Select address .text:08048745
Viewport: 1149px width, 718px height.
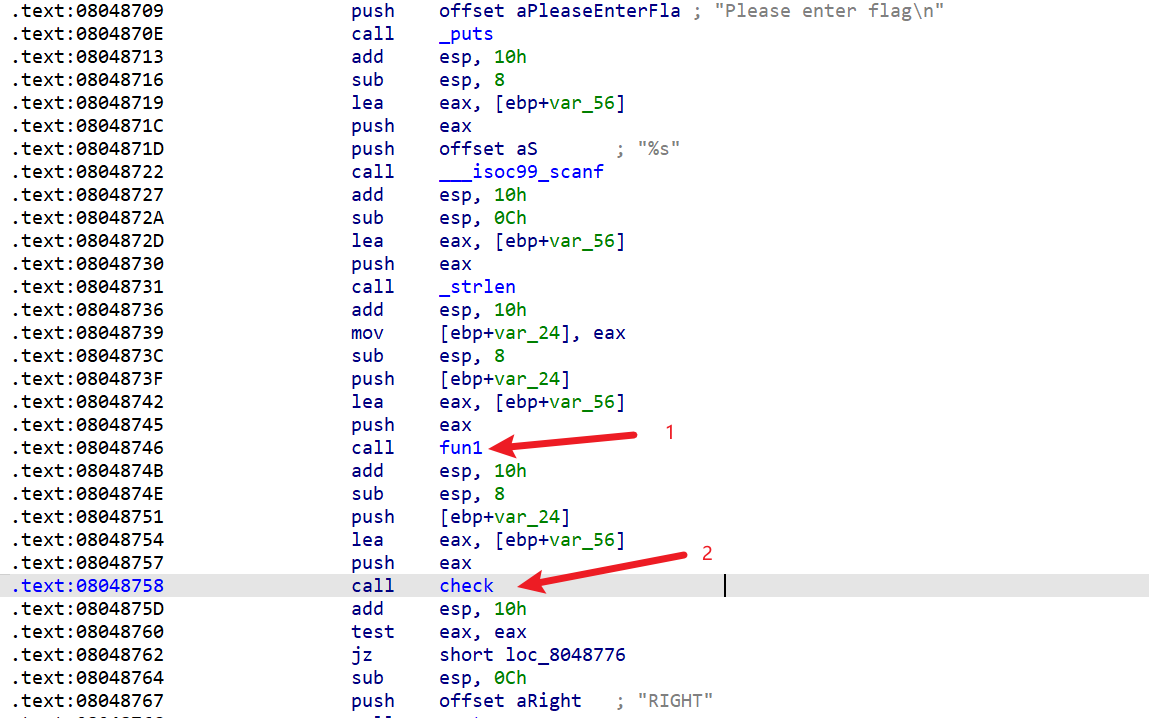pyautogui.click(x=87, y=425)
